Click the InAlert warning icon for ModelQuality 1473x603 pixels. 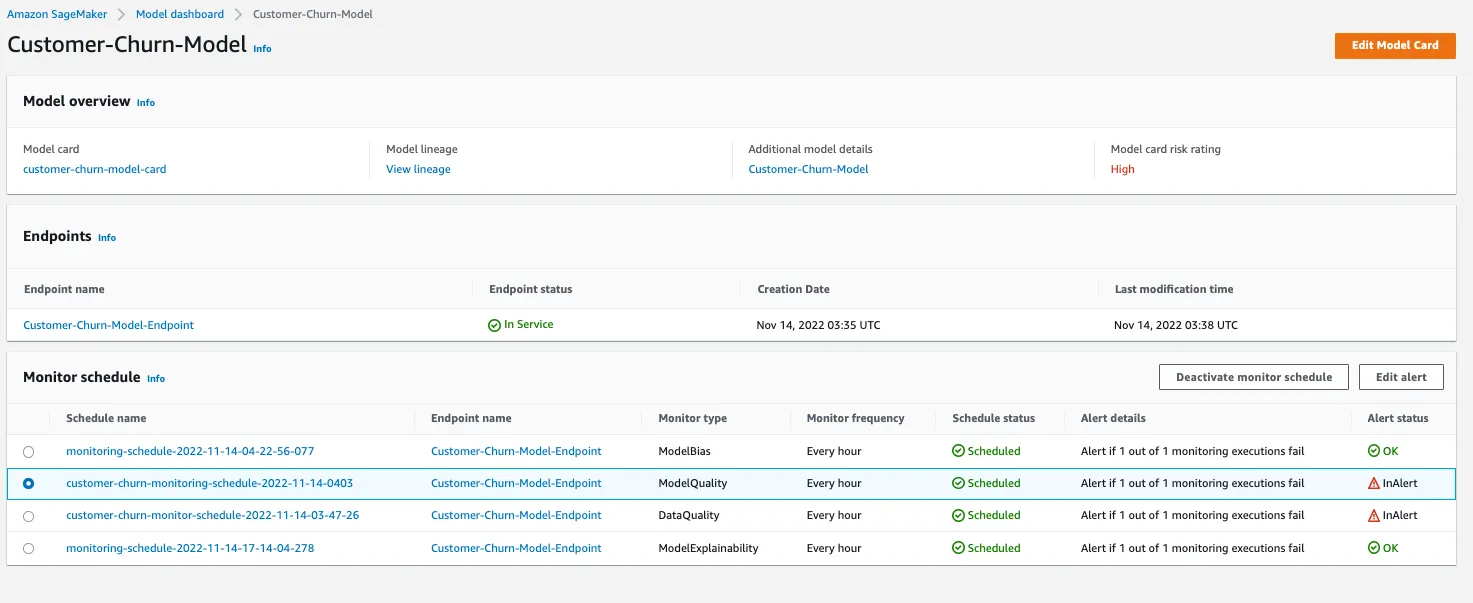[1372, 483]
